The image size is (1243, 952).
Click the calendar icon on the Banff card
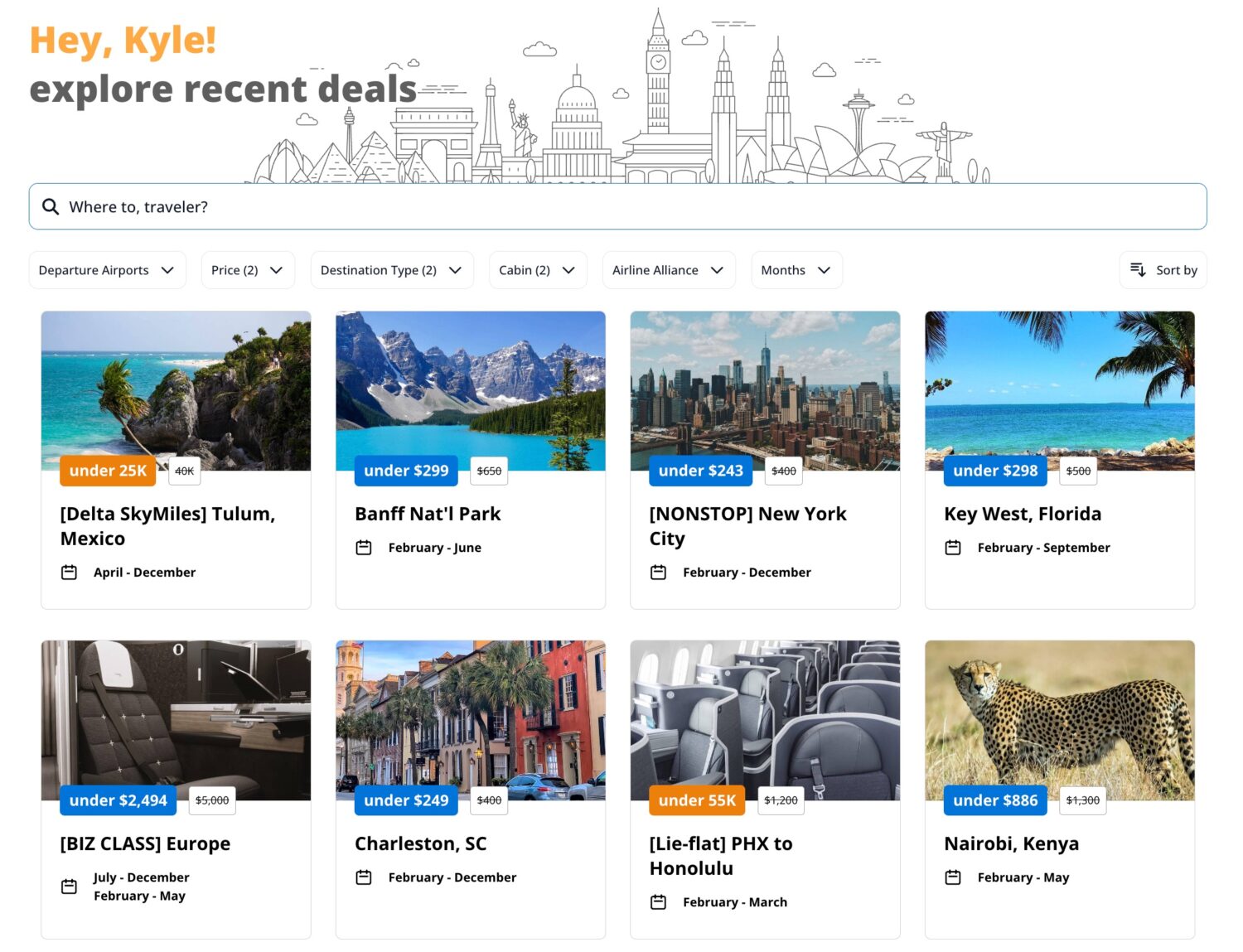coord(365,547)
